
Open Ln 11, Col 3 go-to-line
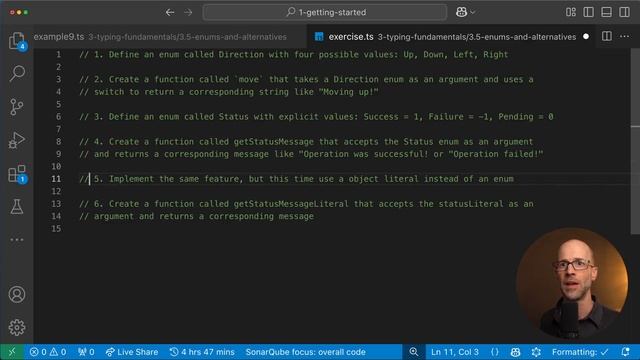[x=455, y=352]
